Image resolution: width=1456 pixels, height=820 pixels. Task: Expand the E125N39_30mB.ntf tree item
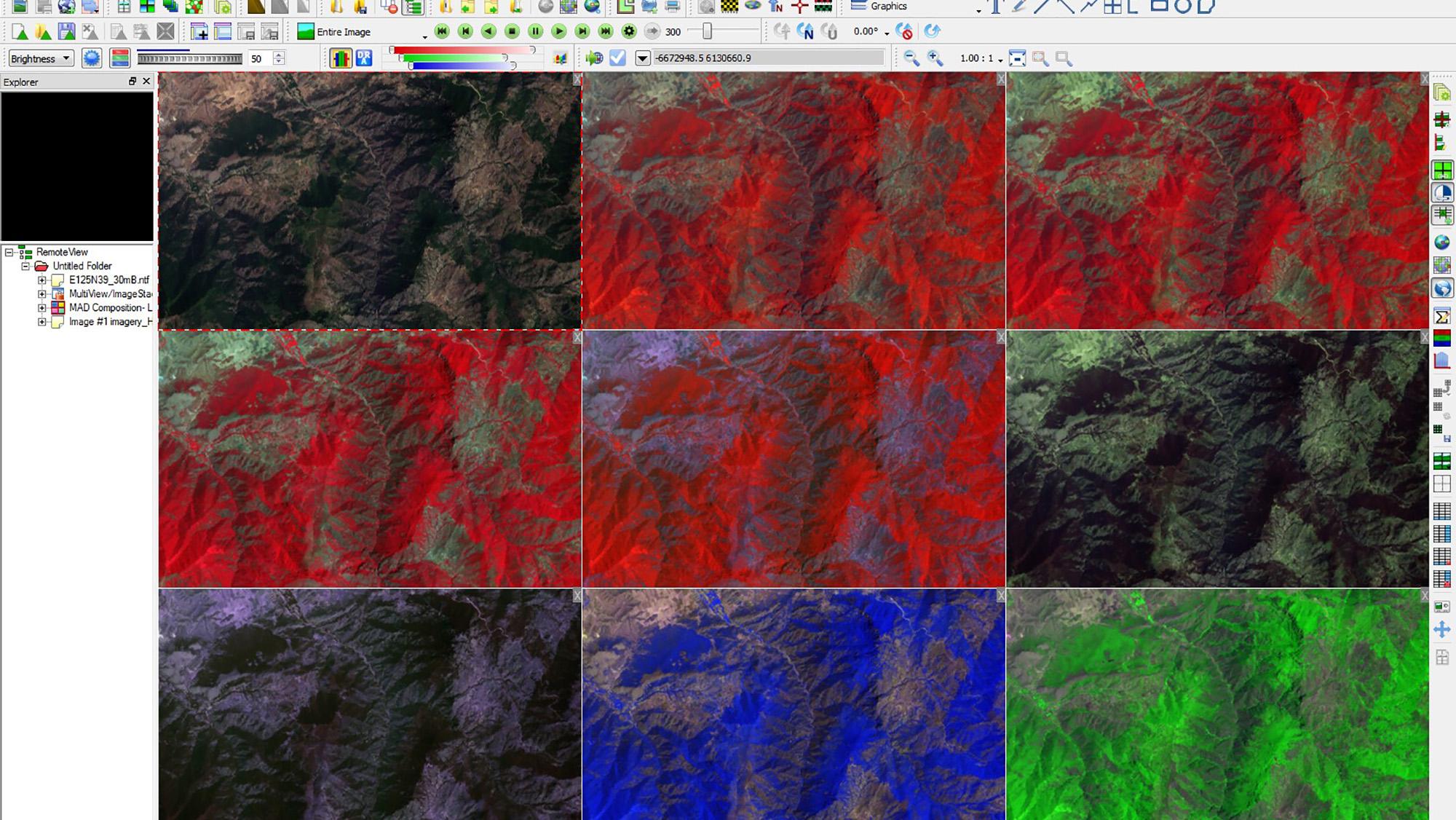pos(41,278)
